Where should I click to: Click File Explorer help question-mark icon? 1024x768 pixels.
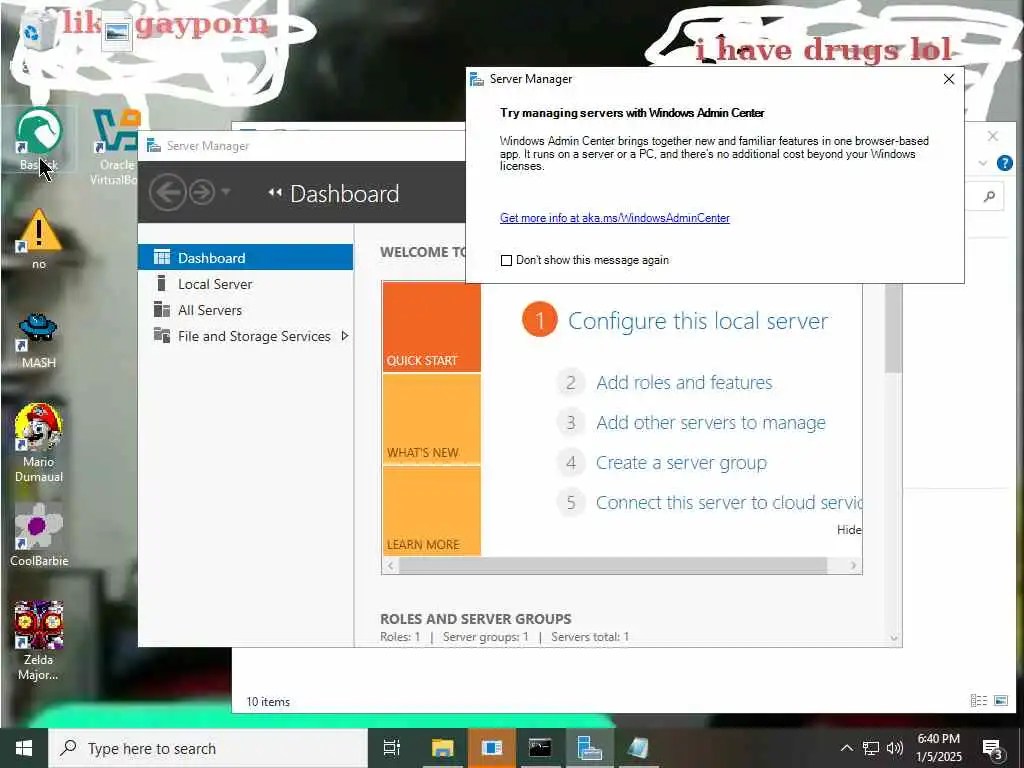coord(1004,163)
